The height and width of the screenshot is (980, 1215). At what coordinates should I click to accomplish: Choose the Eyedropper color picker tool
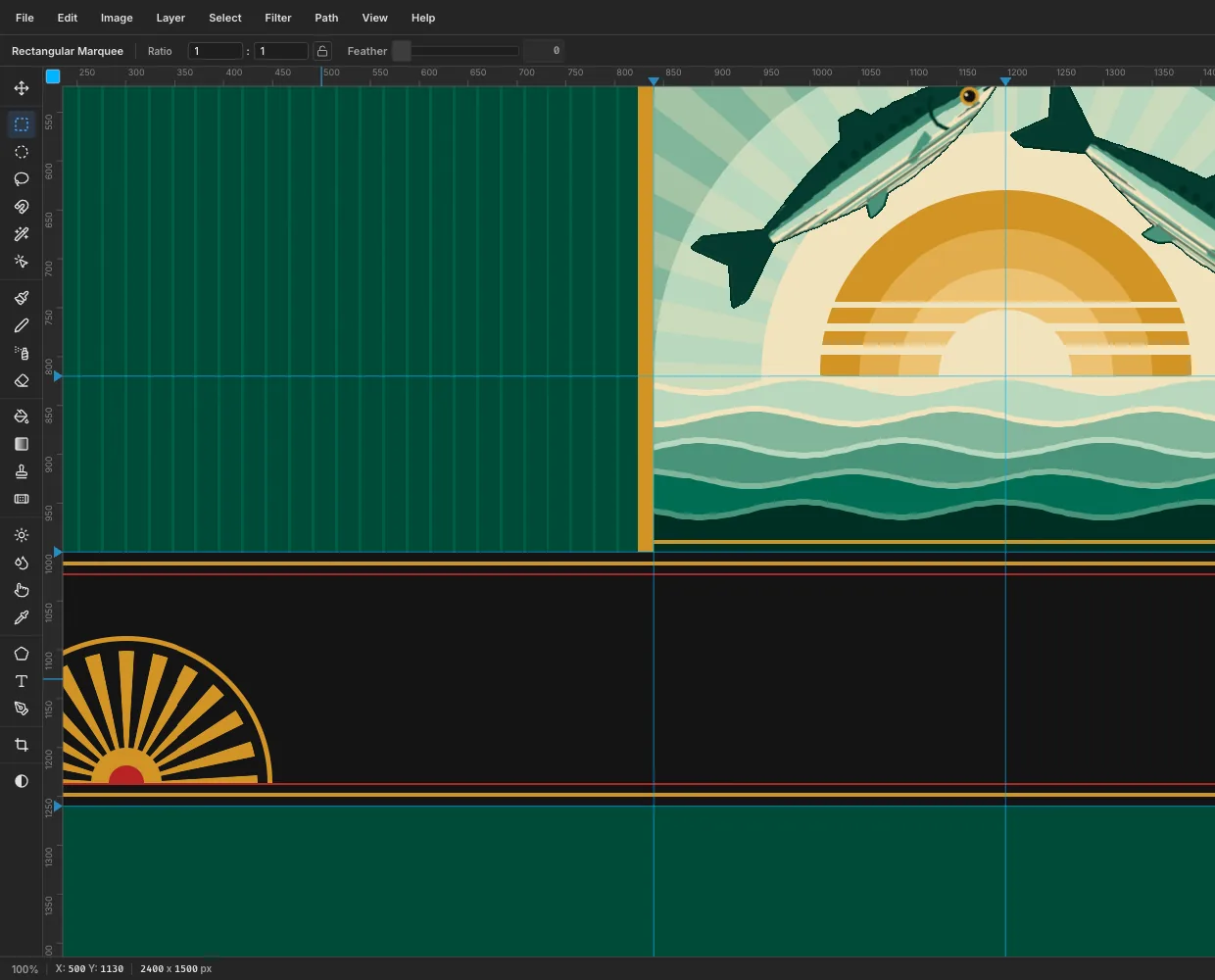coord(22,617)
